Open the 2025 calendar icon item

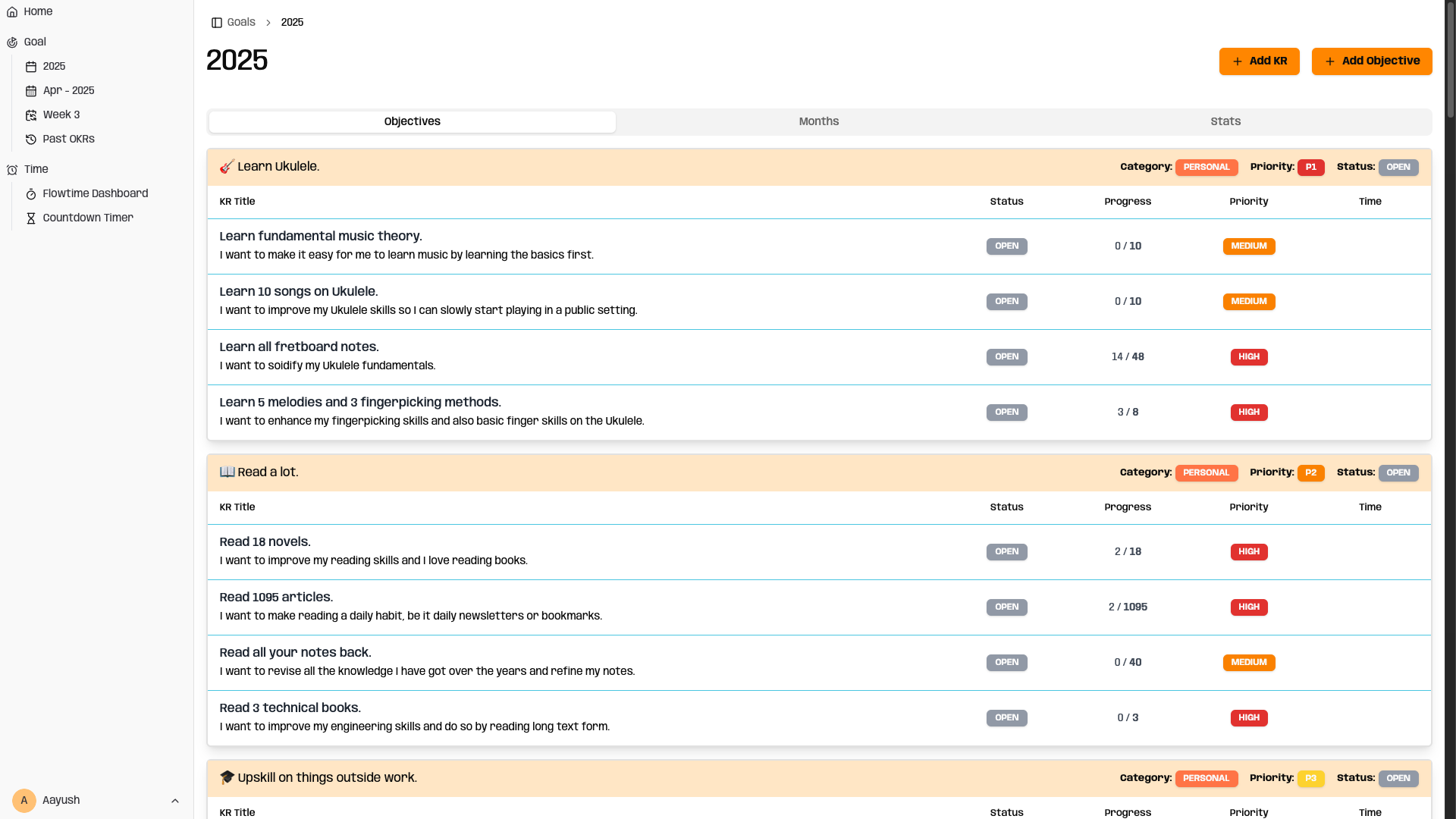[x=31, y=67]
